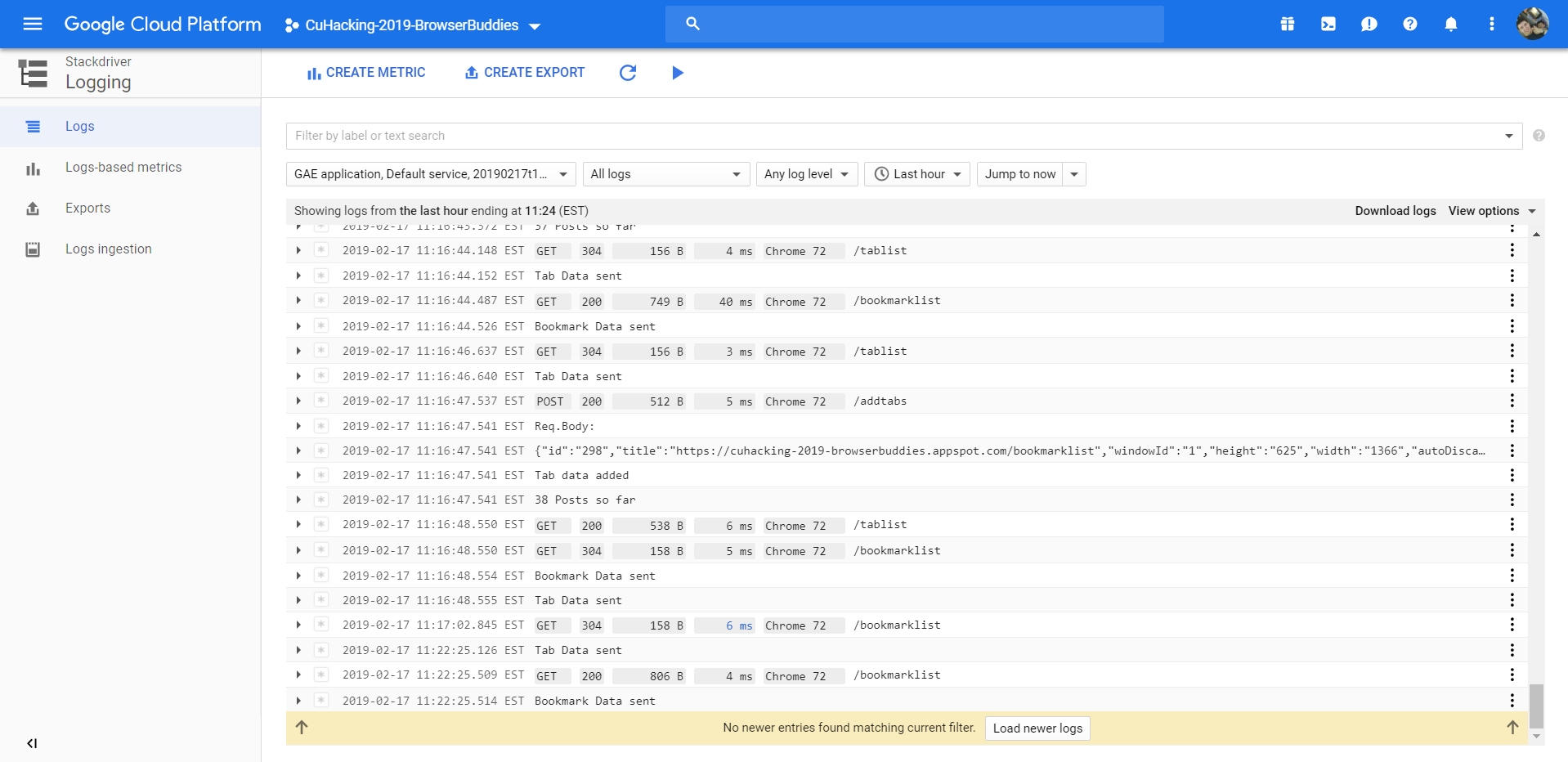Star the 11:16:44.487 /bookmarklist entry
The image size is (1568, 762).
(x=321, y=300)
